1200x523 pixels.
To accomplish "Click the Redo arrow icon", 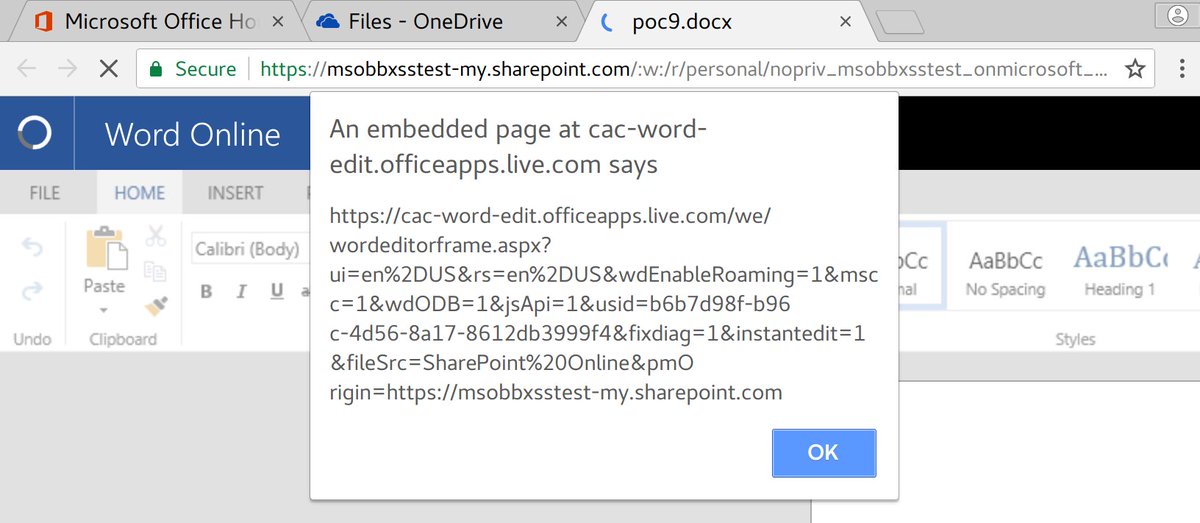I will (32, 290).
